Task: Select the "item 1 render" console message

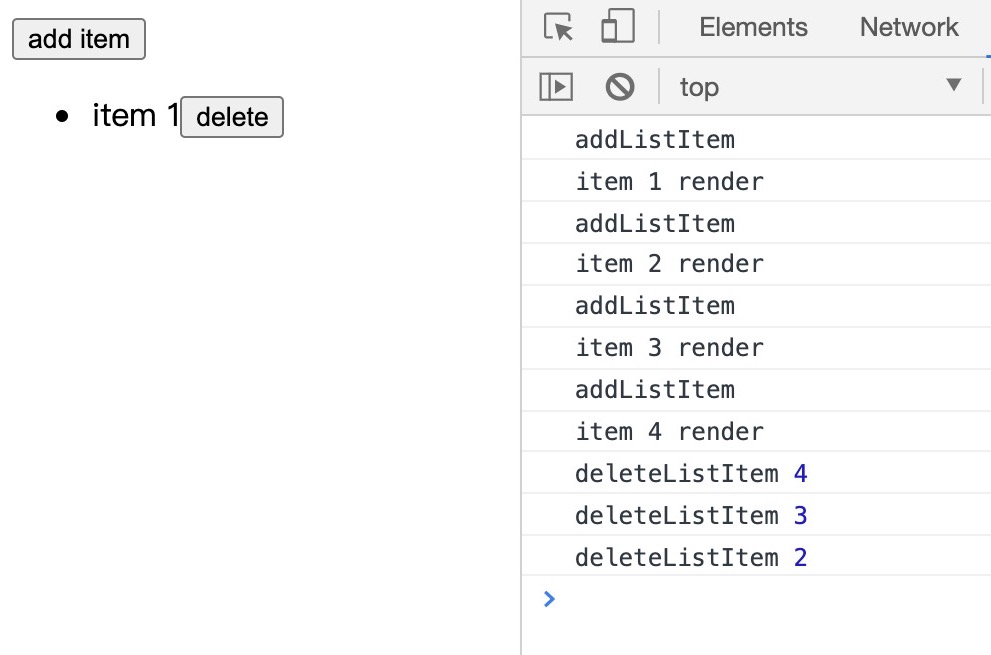Action: point(669,182)
